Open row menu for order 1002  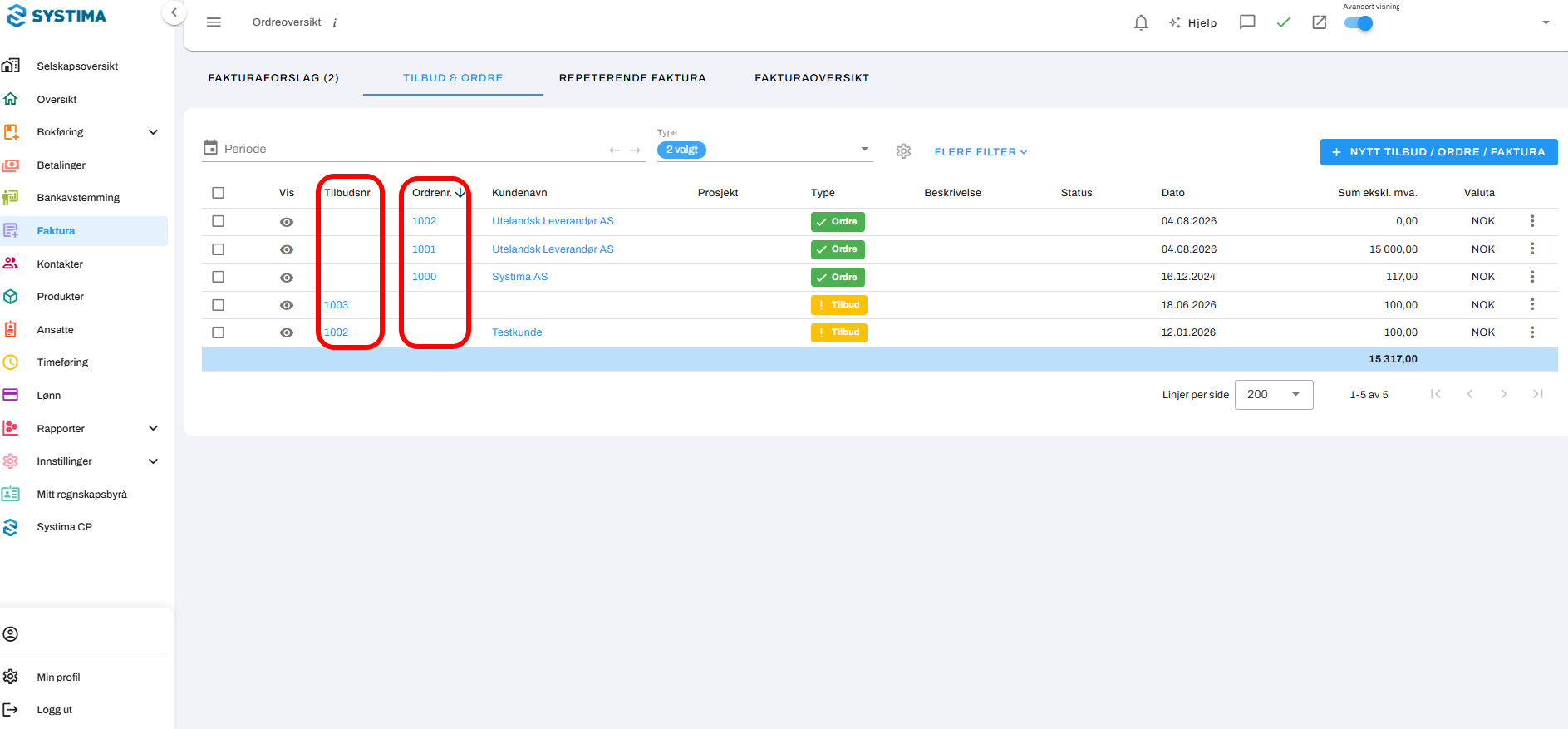coord(1532,221)
